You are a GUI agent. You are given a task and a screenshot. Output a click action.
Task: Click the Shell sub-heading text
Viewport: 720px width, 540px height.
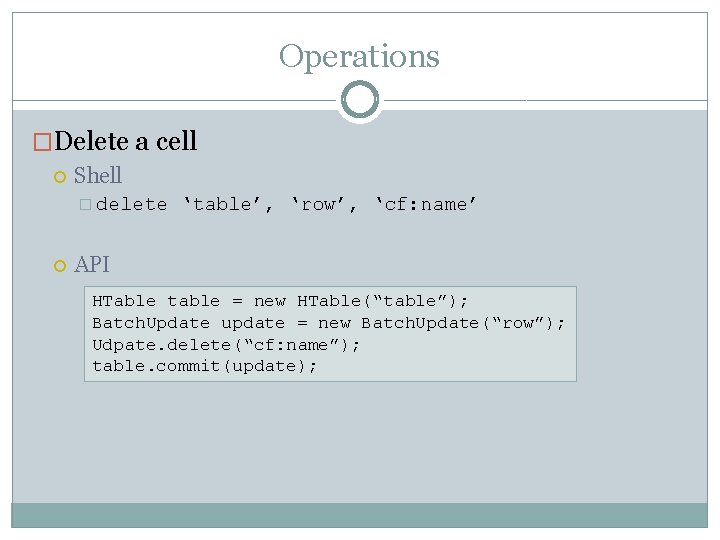98,176
